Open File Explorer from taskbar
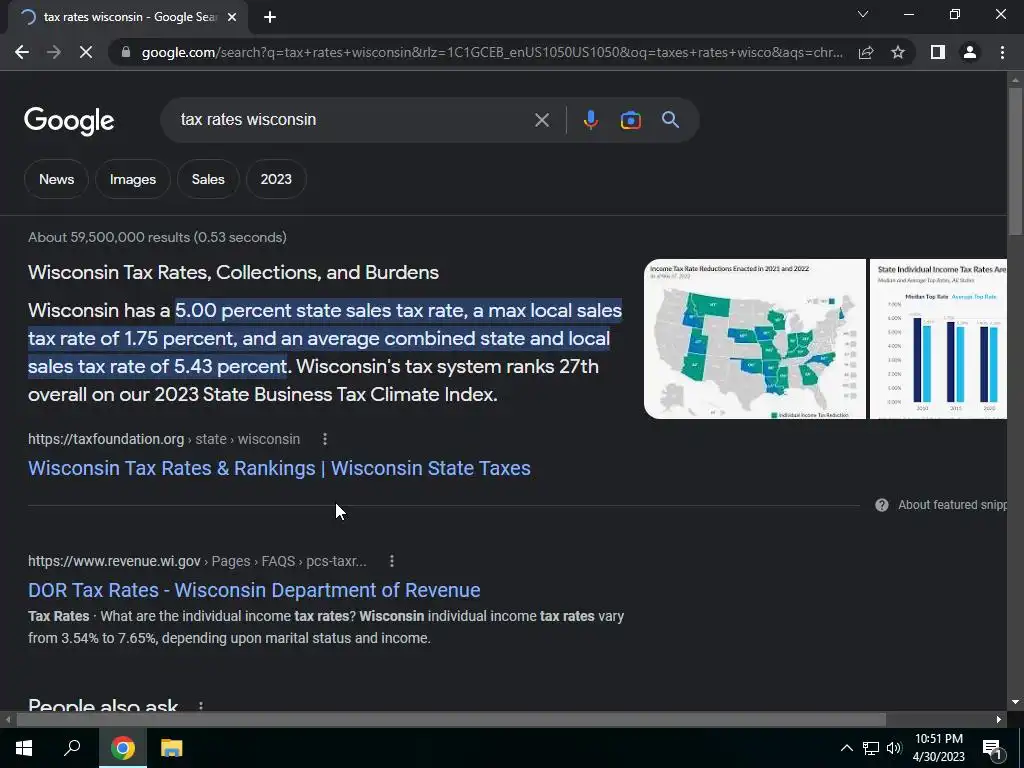The height and width of the screenshot is (768, 1024). (x=172, y=748)
